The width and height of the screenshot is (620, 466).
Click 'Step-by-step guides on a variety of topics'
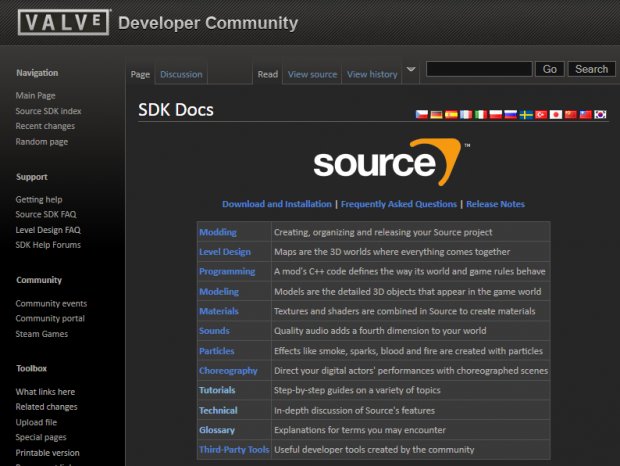(357, 390)
